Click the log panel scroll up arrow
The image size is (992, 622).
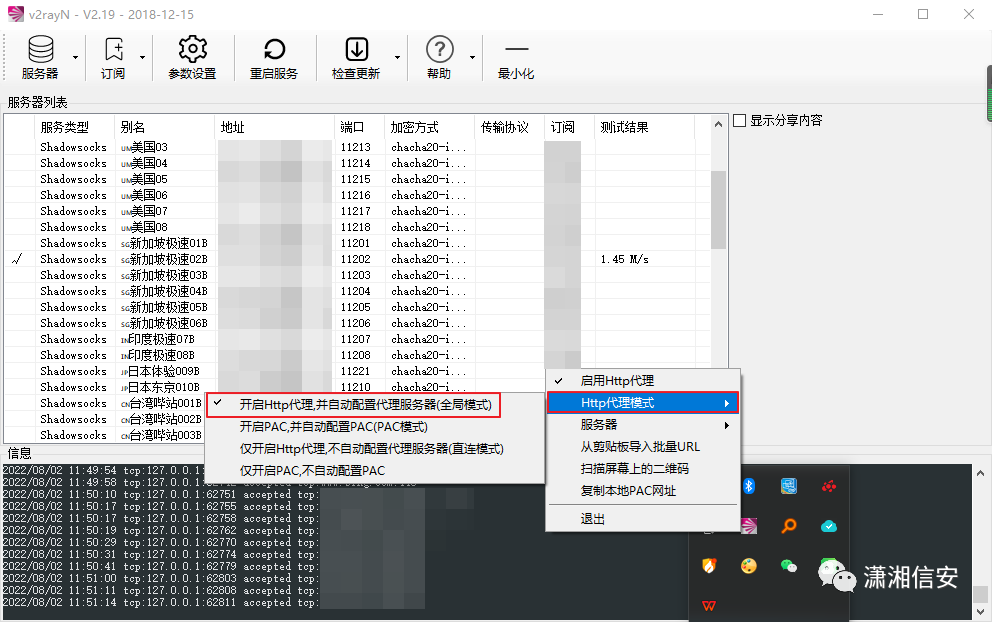coord(980,473)
